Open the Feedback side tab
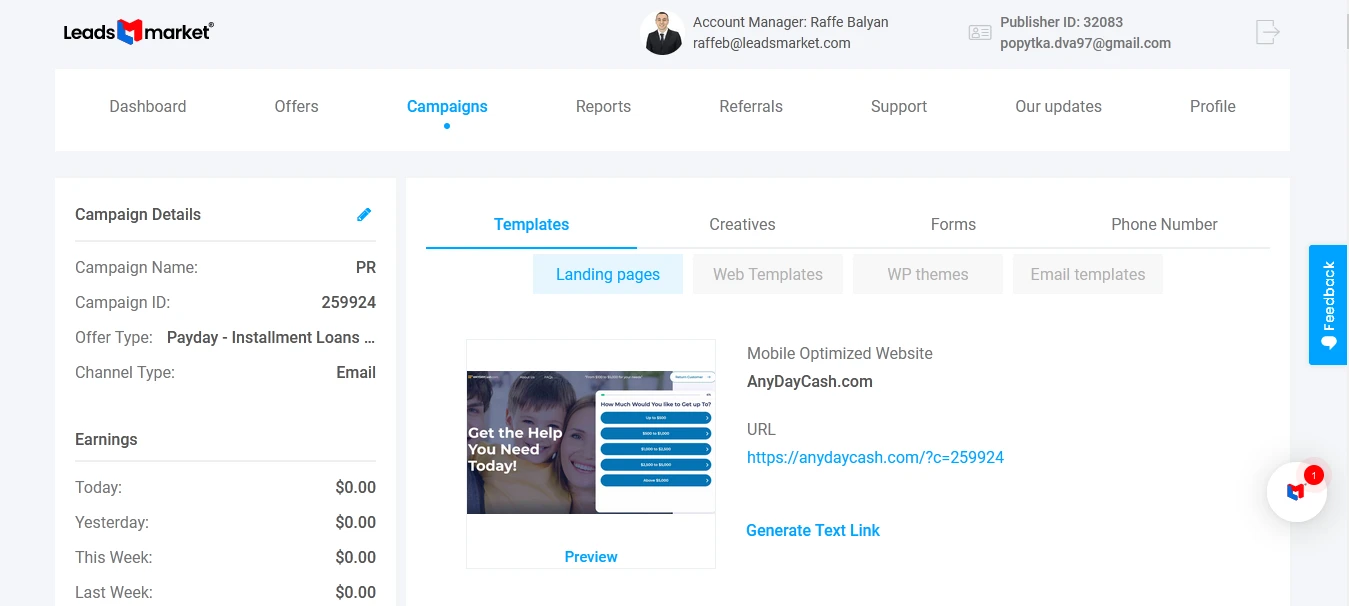This screenshot has height=606, width=1349. [1328, 305]
